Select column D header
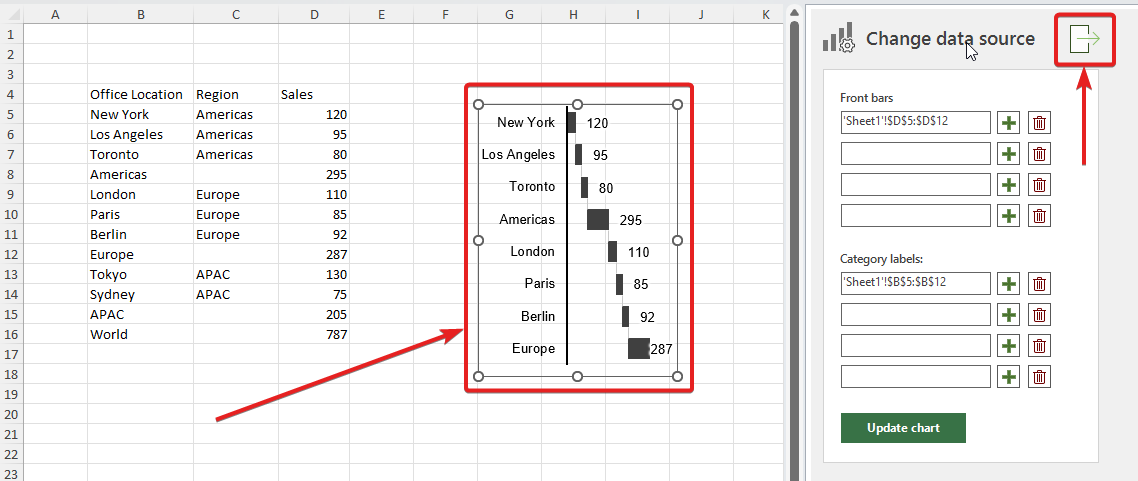 tap(315, 14)
